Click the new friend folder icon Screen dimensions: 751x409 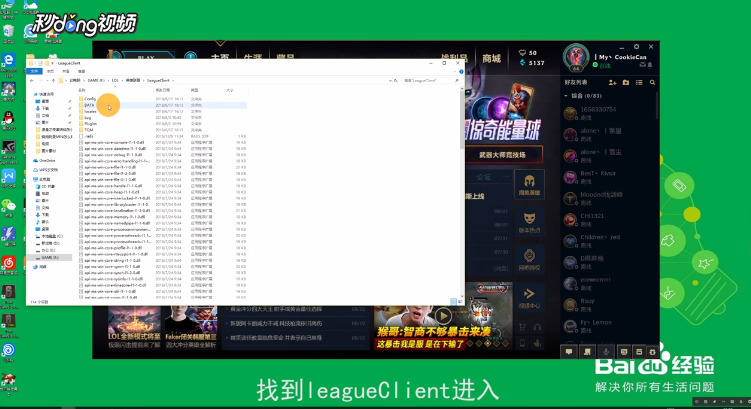pos(626,82)
